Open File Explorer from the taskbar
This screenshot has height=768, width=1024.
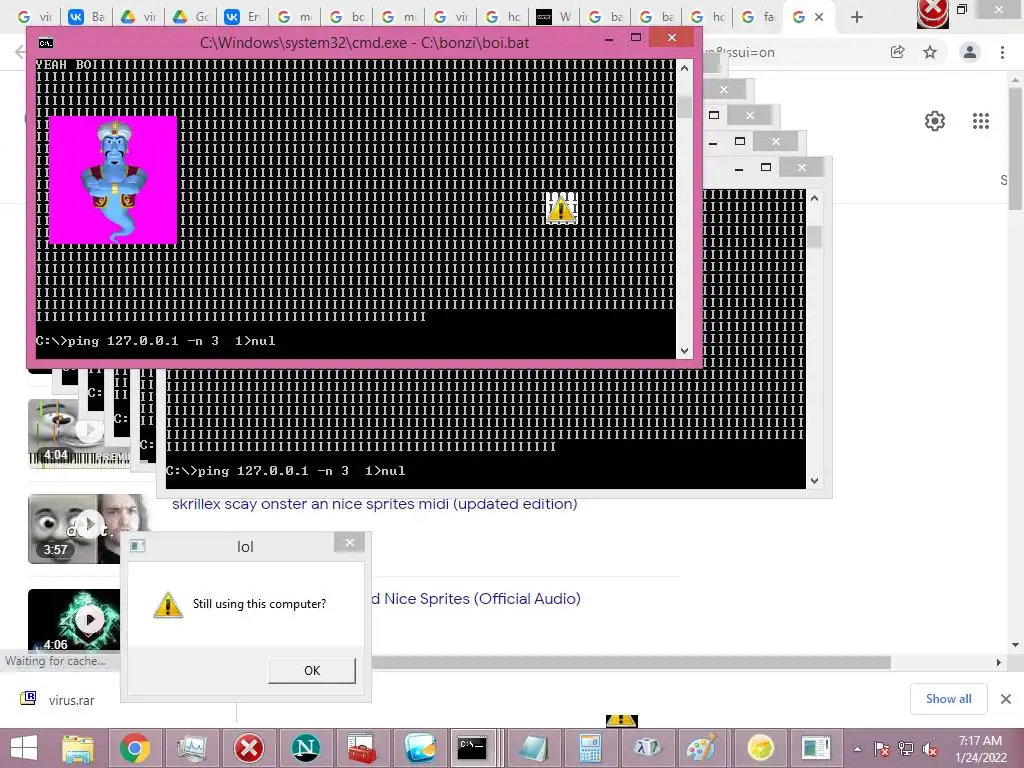78,748
